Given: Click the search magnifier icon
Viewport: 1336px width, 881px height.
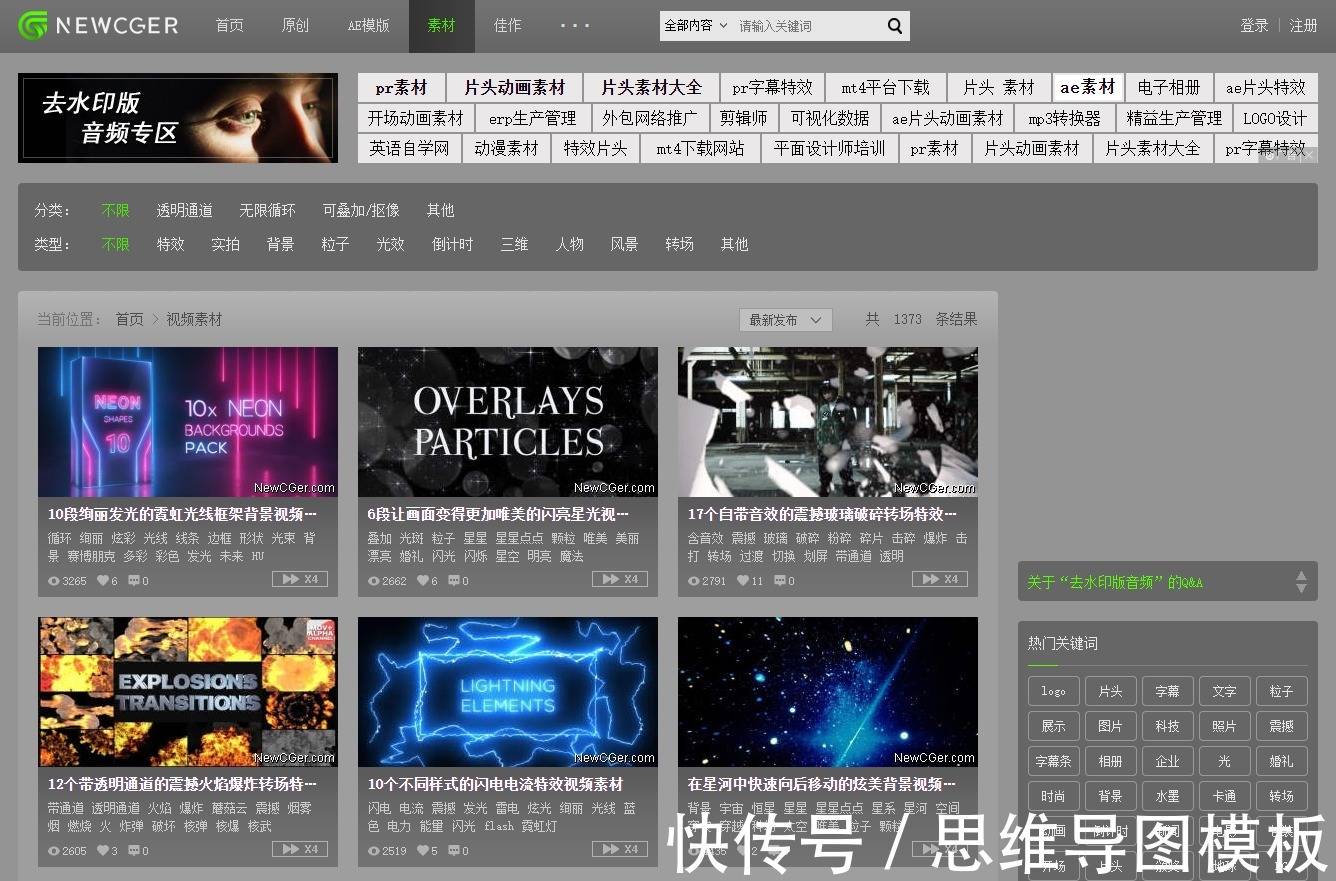Looking at the screenshot, I should coord(895,26).
